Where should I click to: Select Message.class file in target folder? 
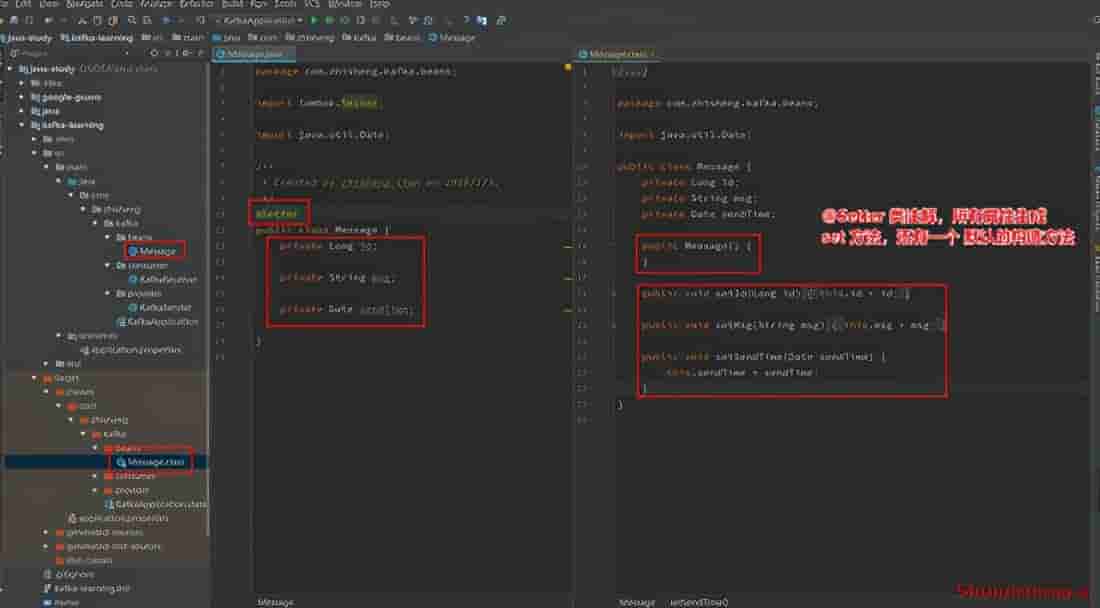(152, 462)
